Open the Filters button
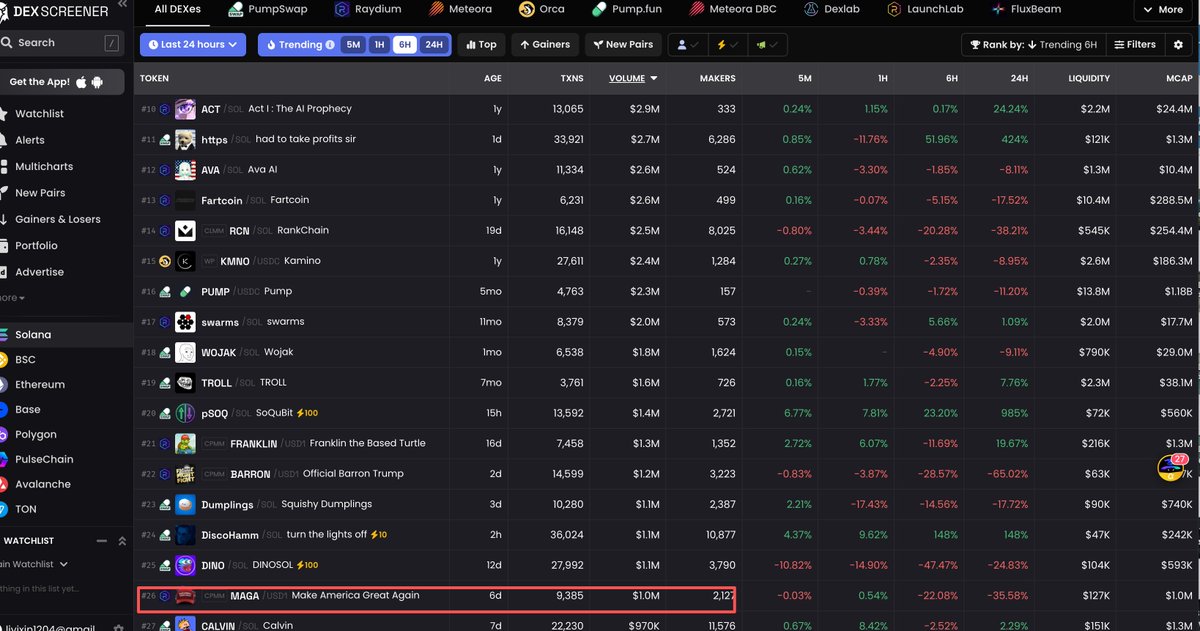Image resolution: width=1200 pixels, height=631 pixels. 1134,45
